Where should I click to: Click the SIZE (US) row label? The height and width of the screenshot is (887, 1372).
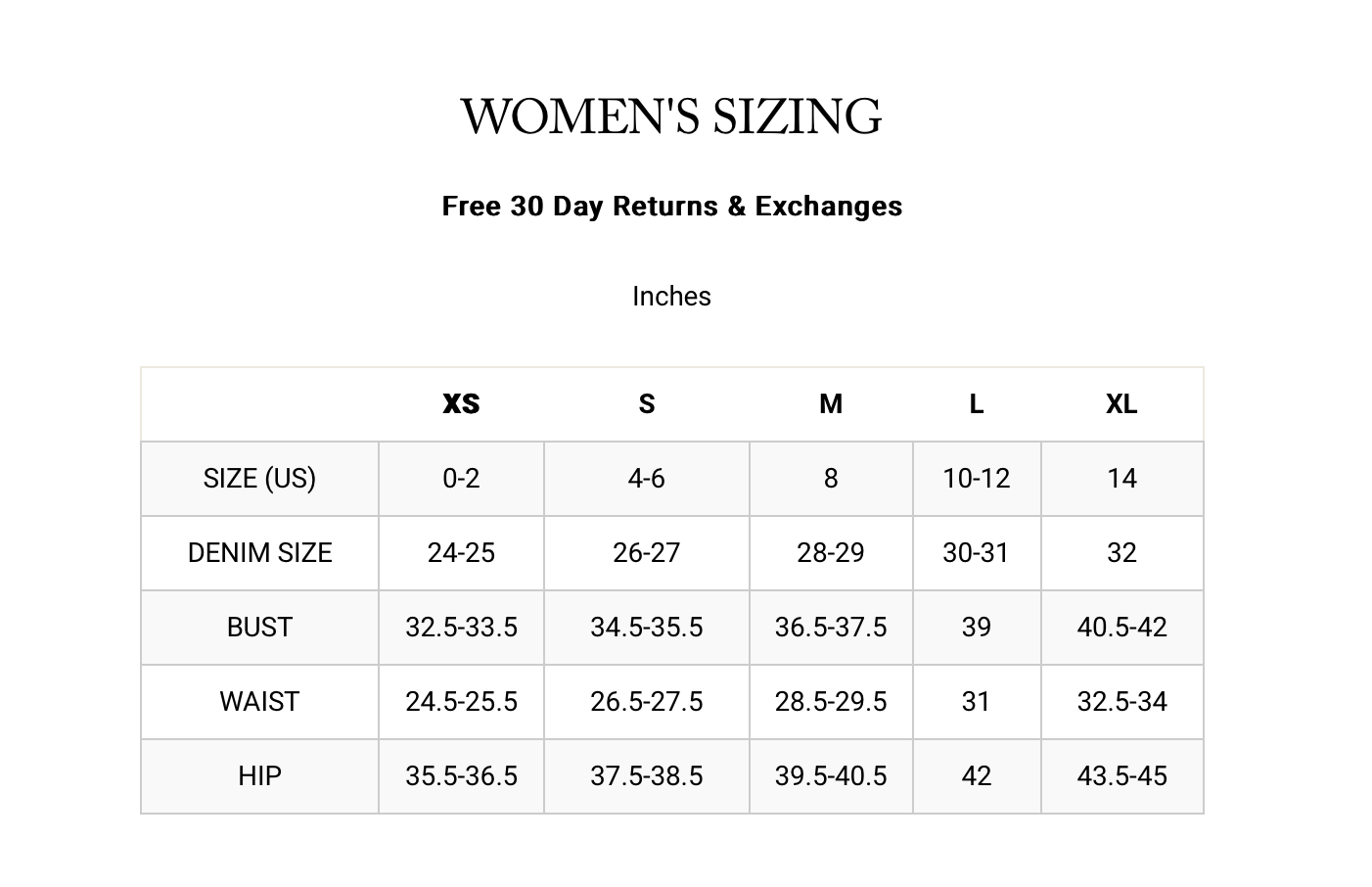coord(259,479)
